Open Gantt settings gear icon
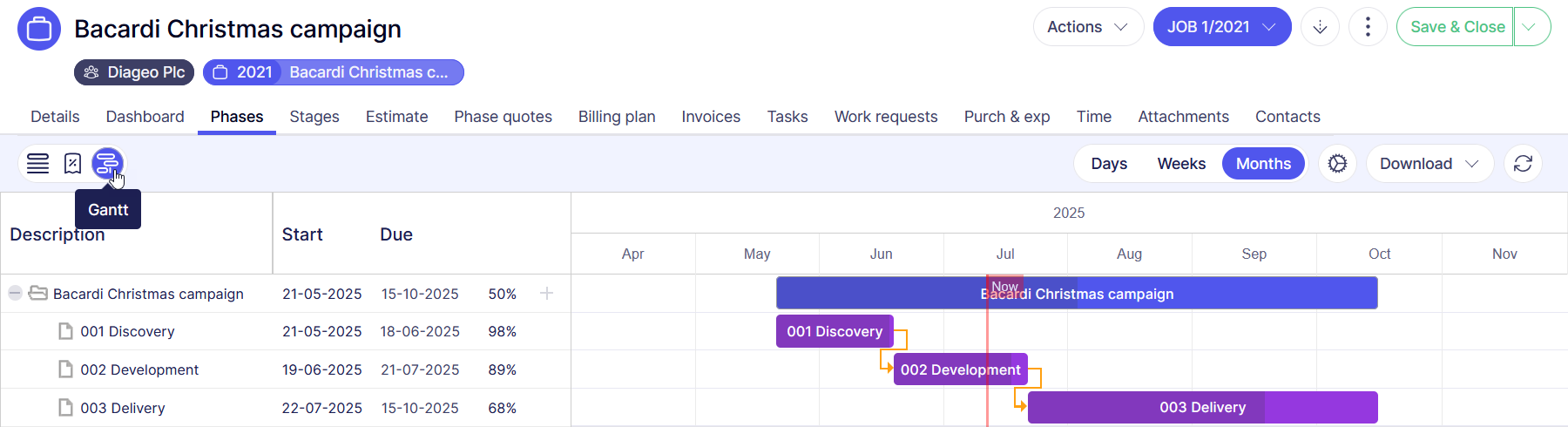Viewport: 1568px width, 427px height. (x=1337, y=164)
